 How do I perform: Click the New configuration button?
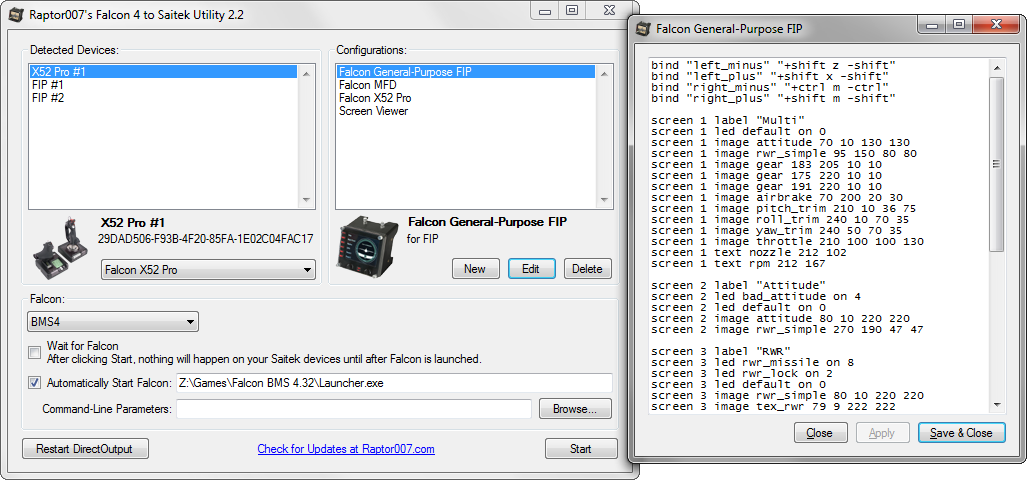(x=475, y=268)
